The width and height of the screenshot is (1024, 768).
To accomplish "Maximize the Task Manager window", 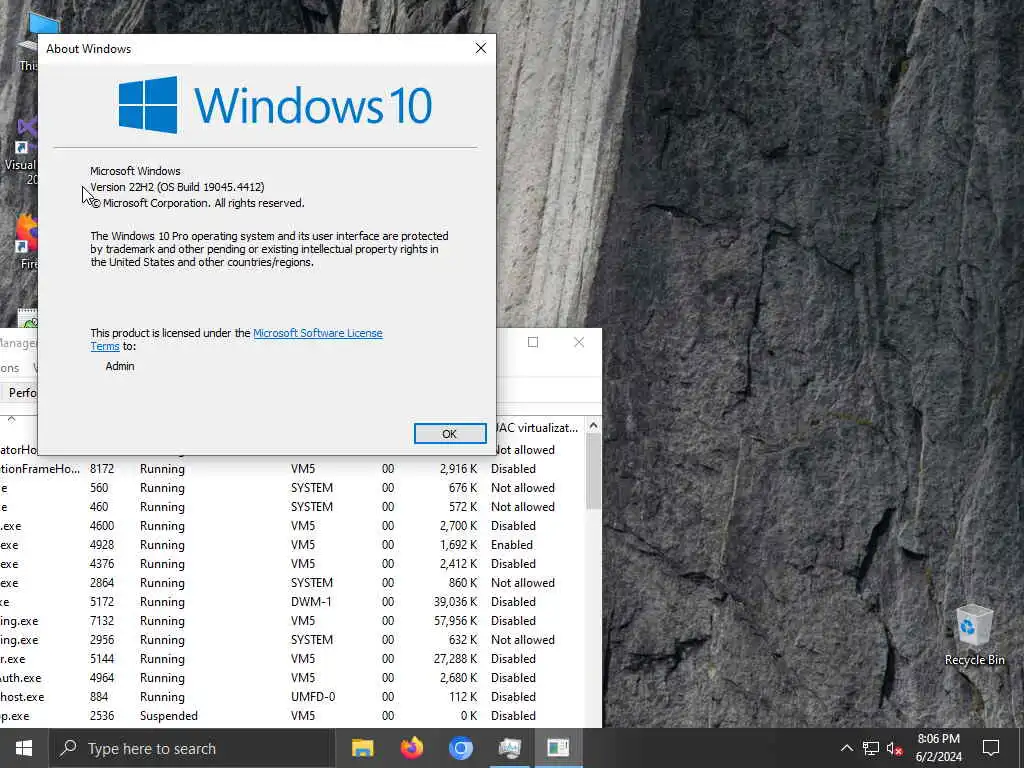I will [533, 342].
